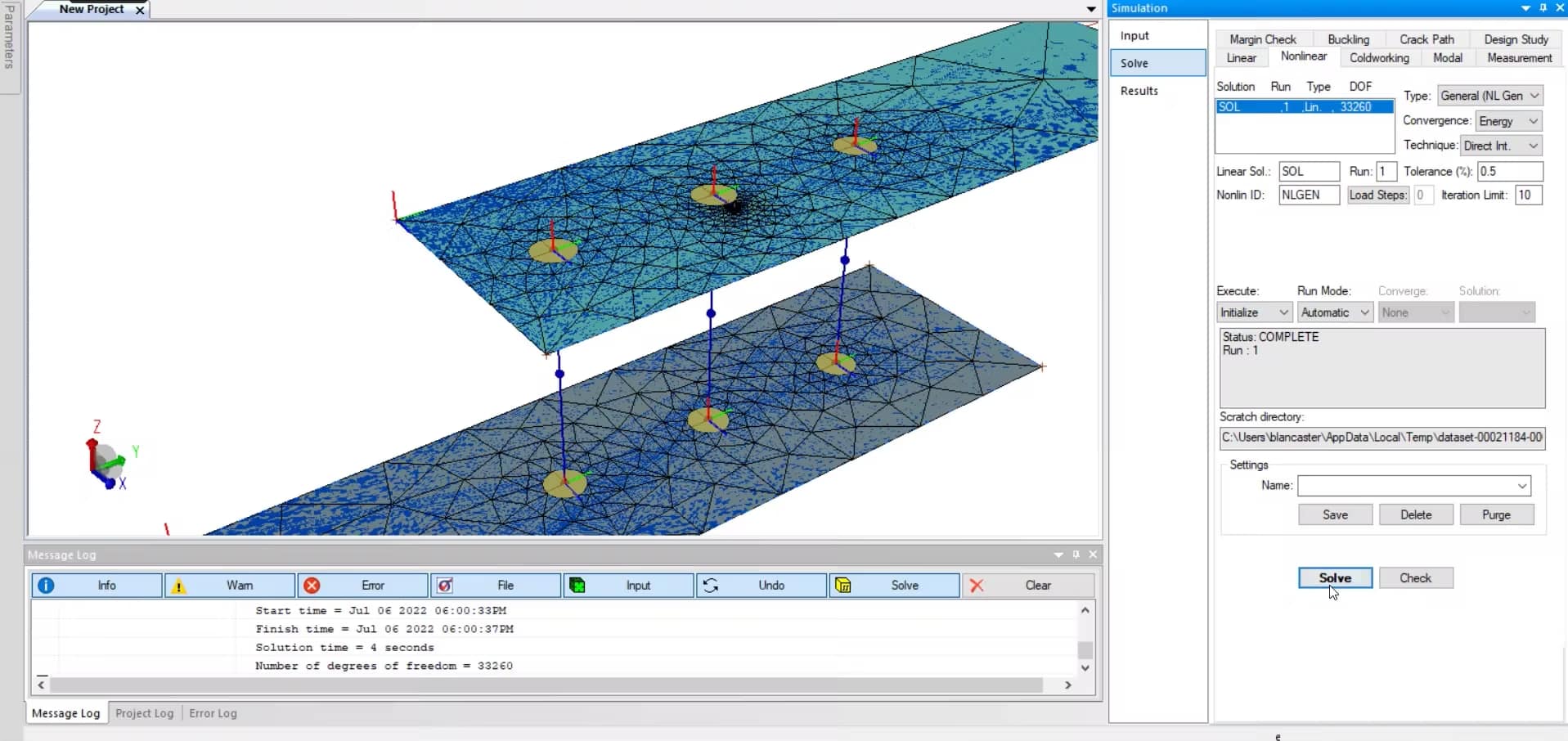Click the Error filter icon
Viewport: 1568px width, 741px height.
point(312,586)
